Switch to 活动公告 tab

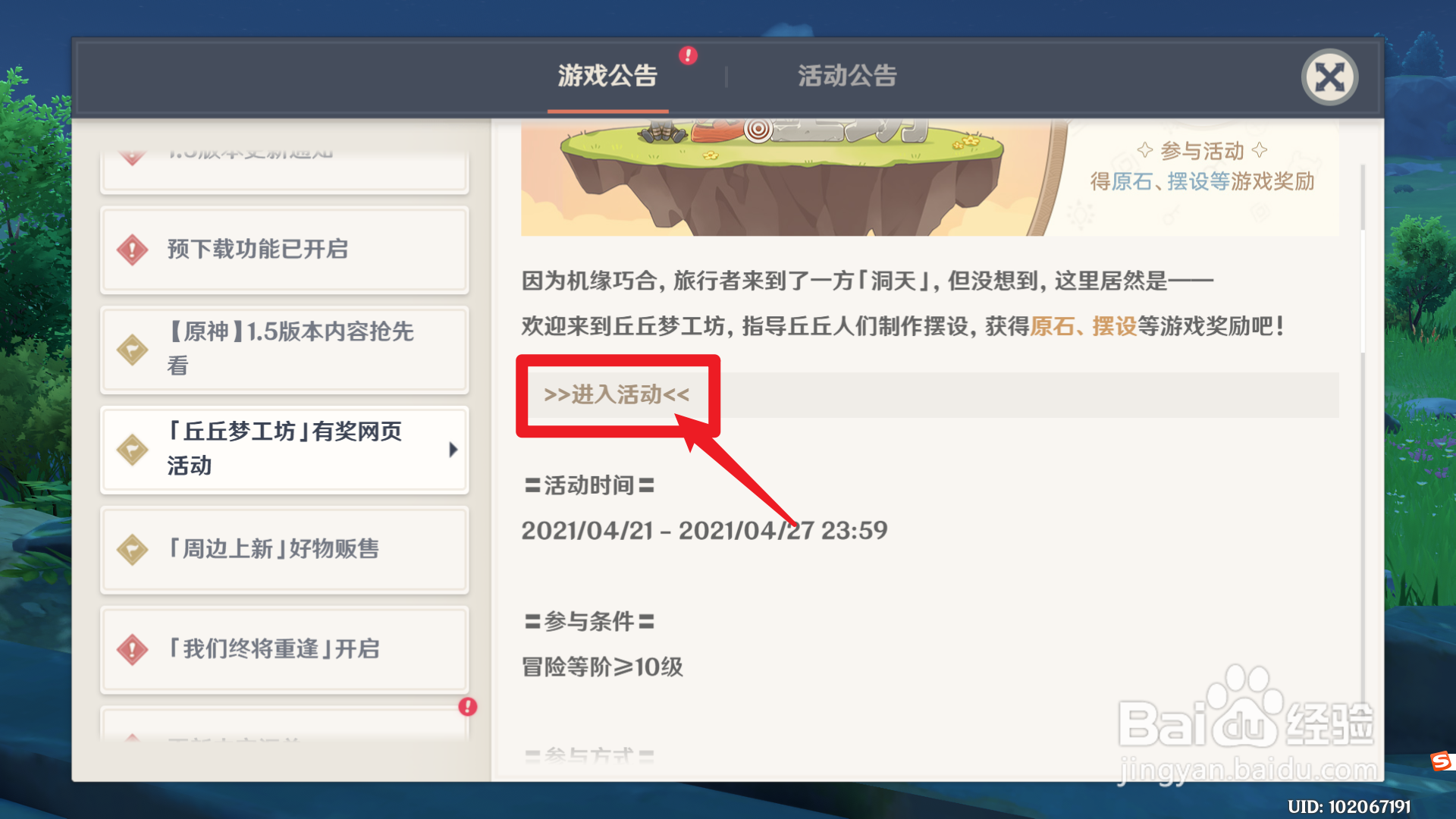(x=847, y=76)
